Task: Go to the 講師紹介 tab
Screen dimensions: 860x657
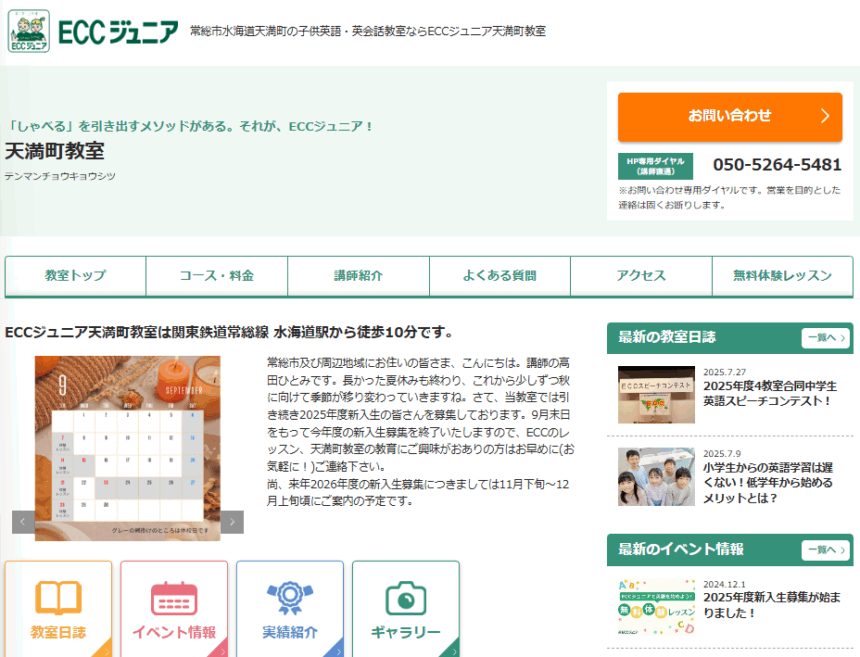Action: (358, 276)
